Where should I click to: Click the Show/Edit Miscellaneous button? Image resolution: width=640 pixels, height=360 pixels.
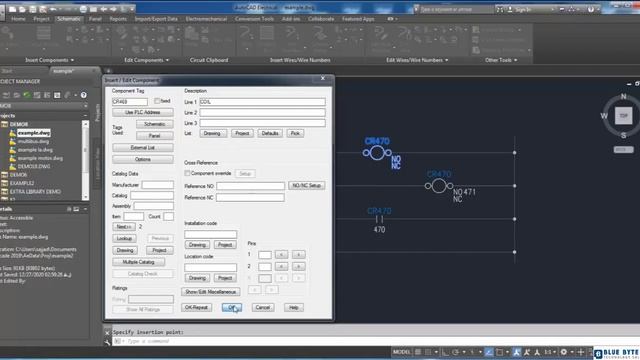[211, 292]
